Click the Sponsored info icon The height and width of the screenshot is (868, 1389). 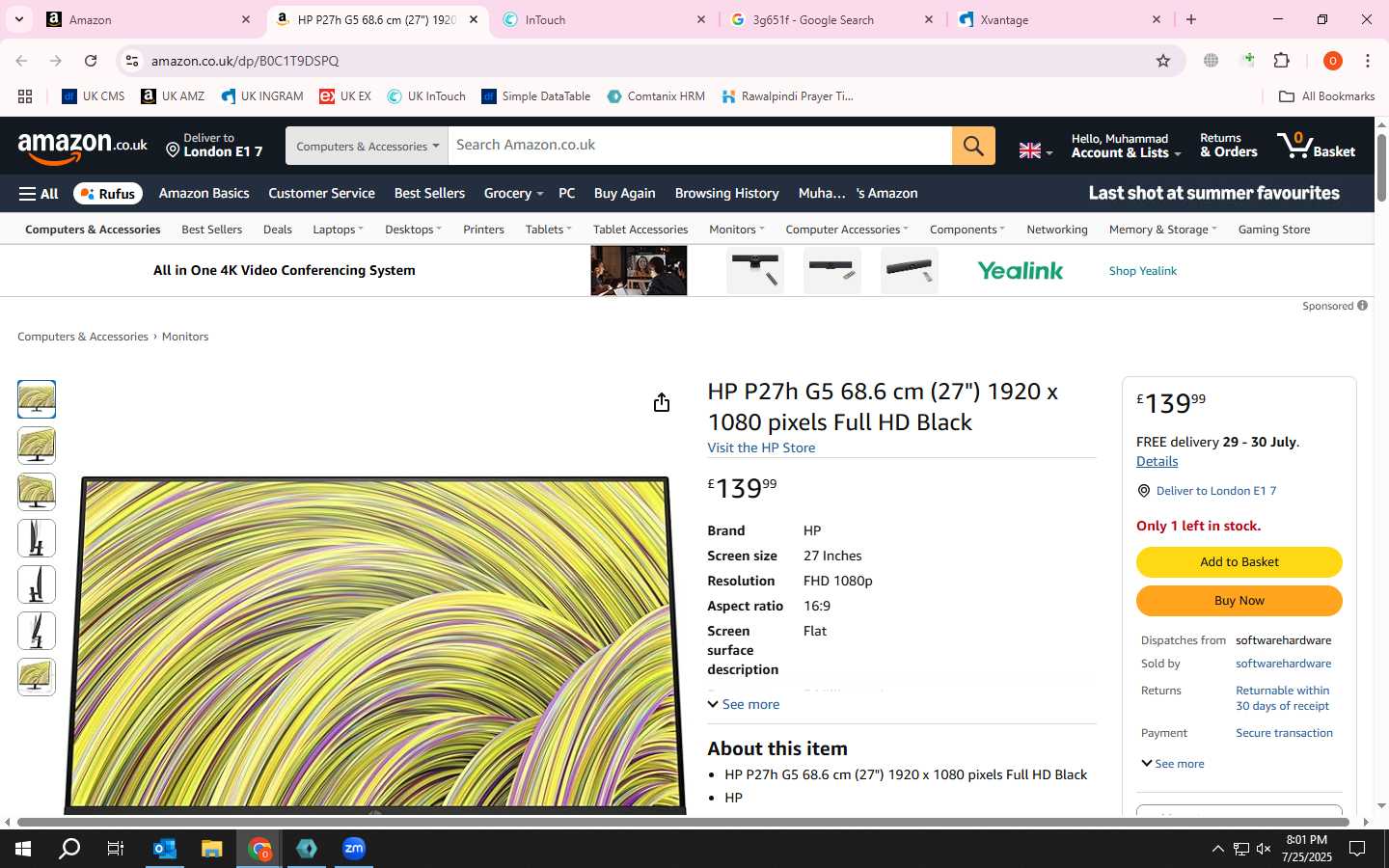1362,306
